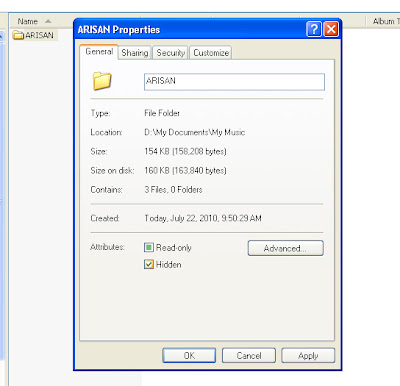Click the Attributes label
Screen dimensions: 400x386
(x=107, y=247)
